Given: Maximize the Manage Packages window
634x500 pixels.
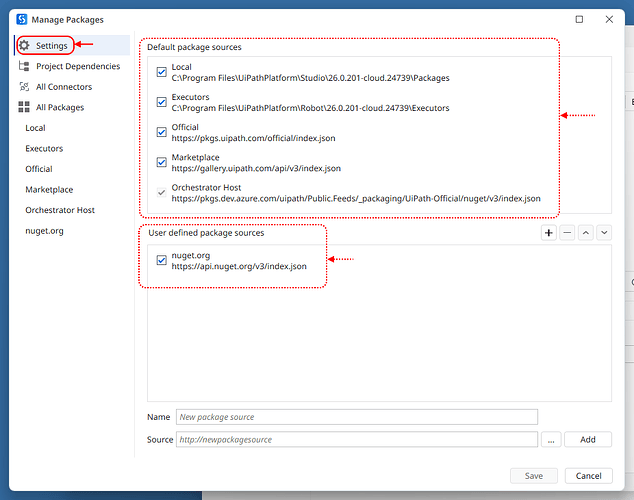Looking at the screenshot, I should click(579, 19).
